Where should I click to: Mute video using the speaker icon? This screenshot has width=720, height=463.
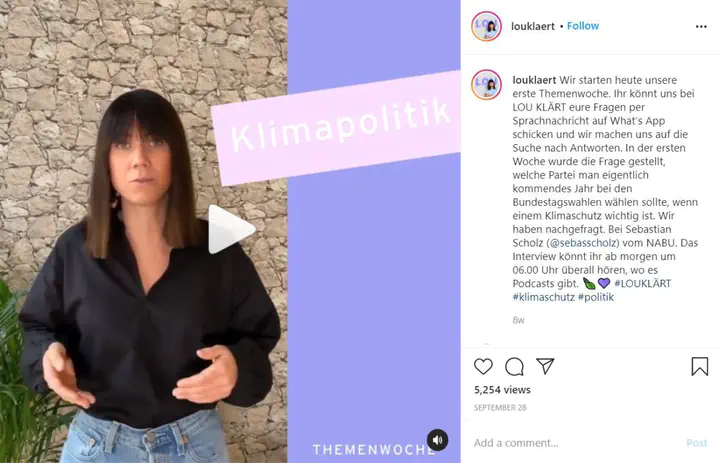coord(438,440)
